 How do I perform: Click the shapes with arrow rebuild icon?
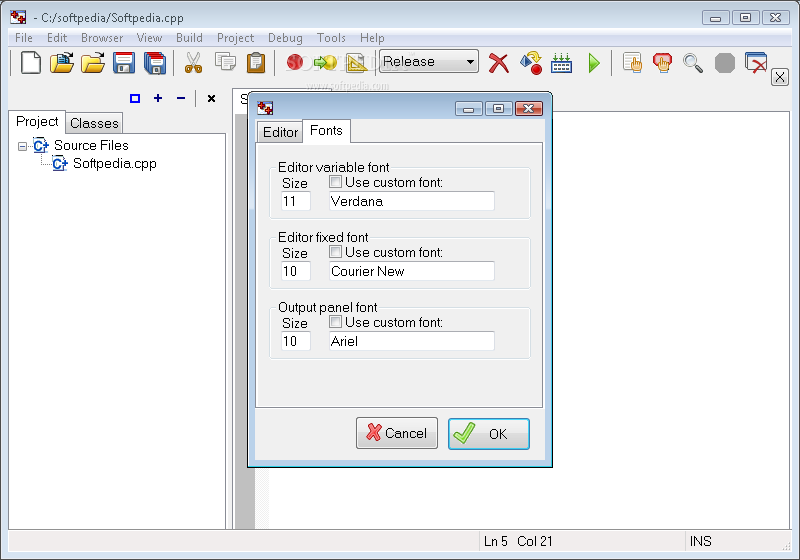pyautogui.click(x=531, y=63)
